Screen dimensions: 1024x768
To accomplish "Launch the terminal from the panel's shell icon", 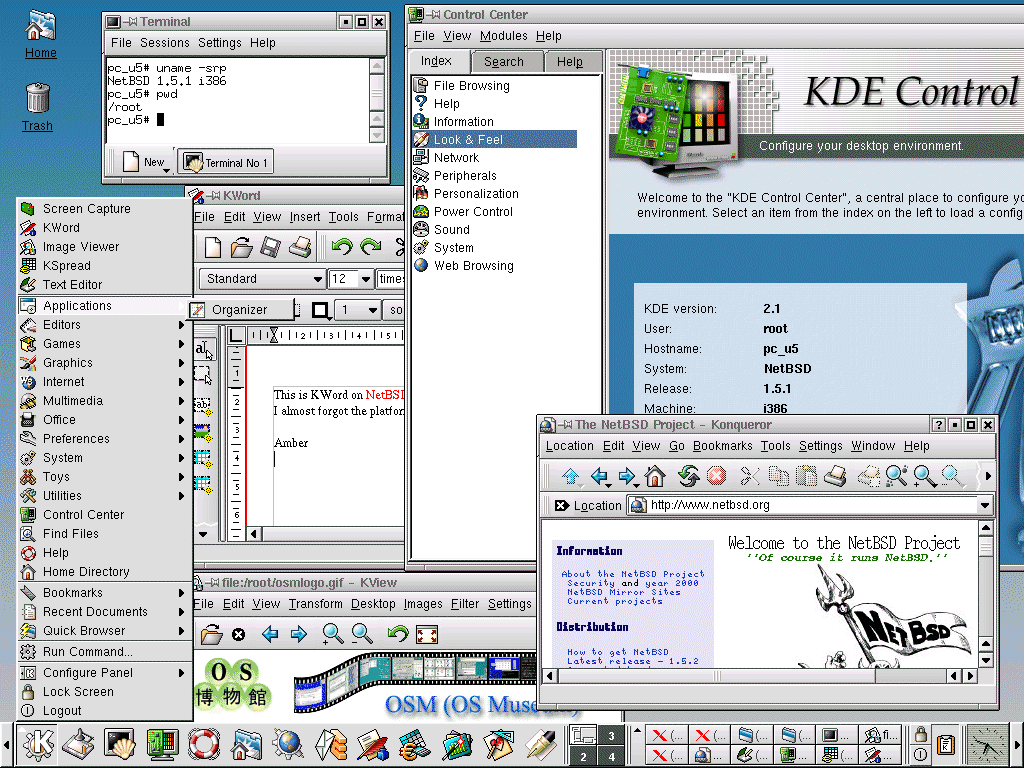I will [120, 744].
